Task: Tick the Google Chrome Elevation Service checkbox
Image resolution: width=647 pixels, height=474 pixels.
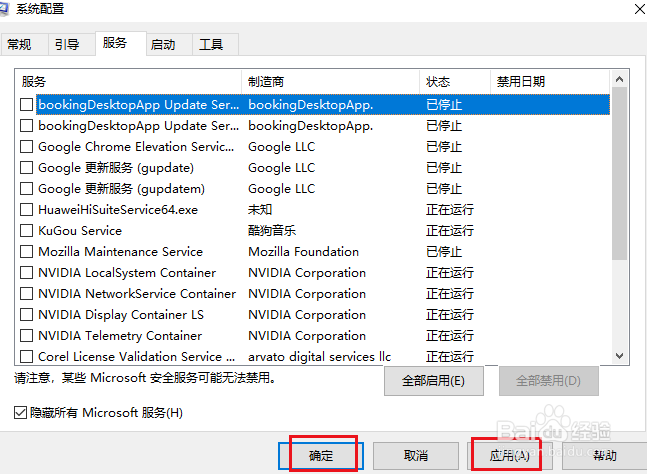Action: coord(26,146)
